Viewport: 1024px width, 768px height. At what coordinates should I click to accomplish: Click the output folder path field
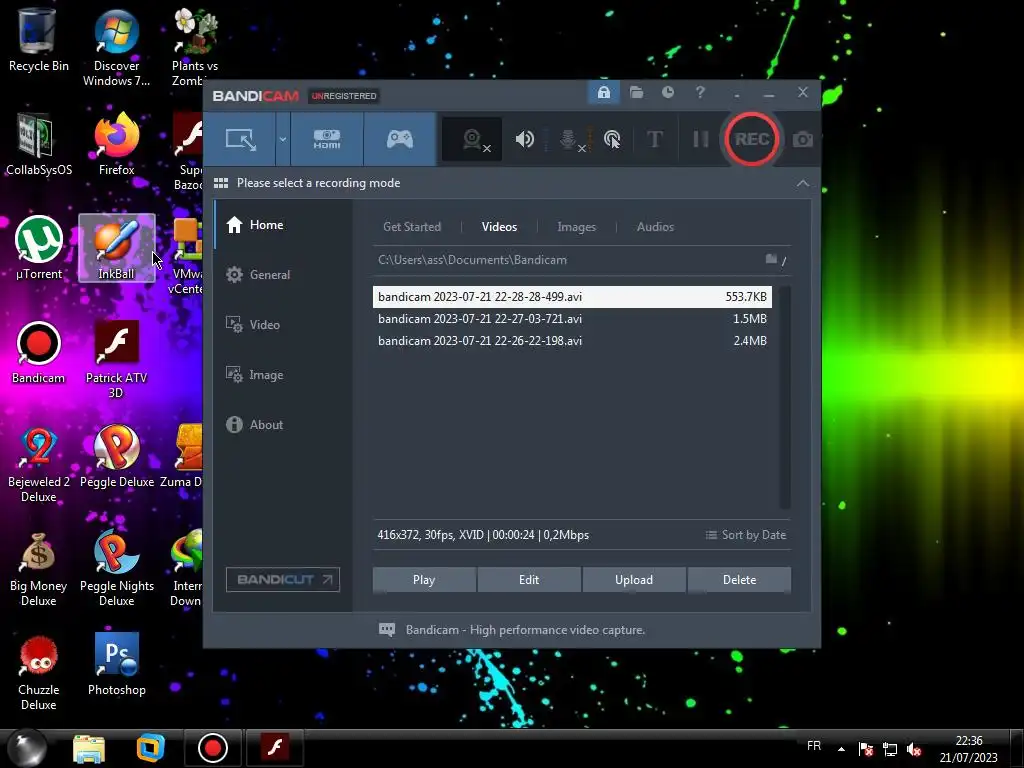pos(565,260)
